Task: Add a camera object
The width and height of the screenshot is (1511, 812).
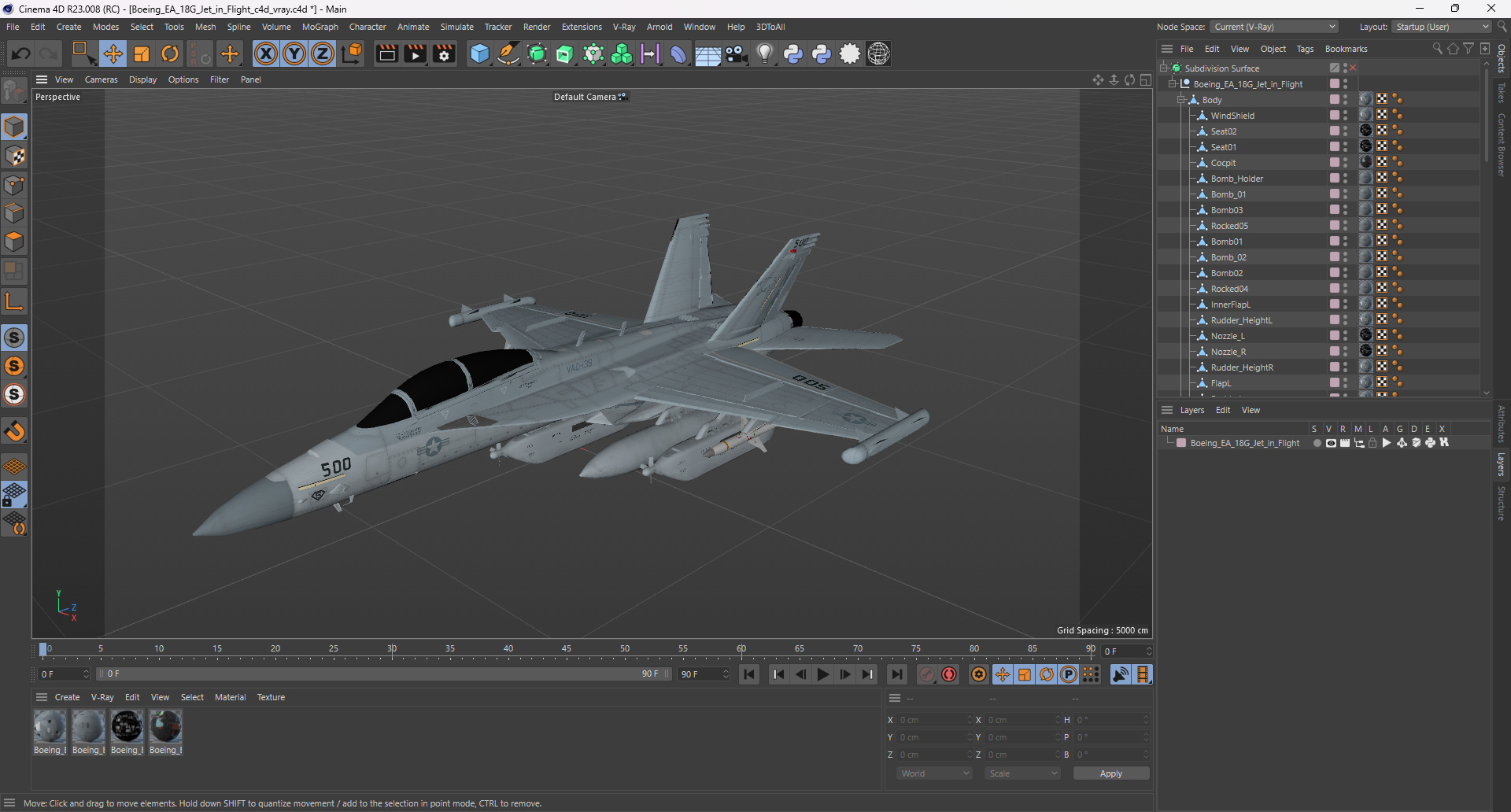Action: (x=736, y=54)
